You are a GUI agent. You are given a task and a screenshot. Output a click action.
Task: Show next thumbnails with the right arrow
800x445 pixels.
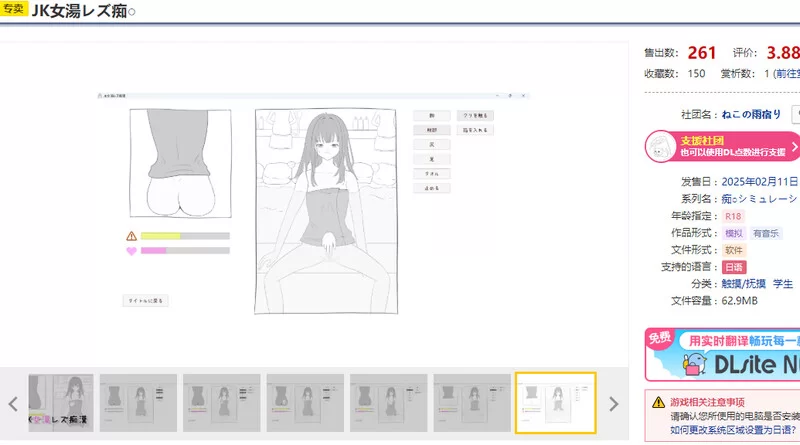tap(614, 404)
